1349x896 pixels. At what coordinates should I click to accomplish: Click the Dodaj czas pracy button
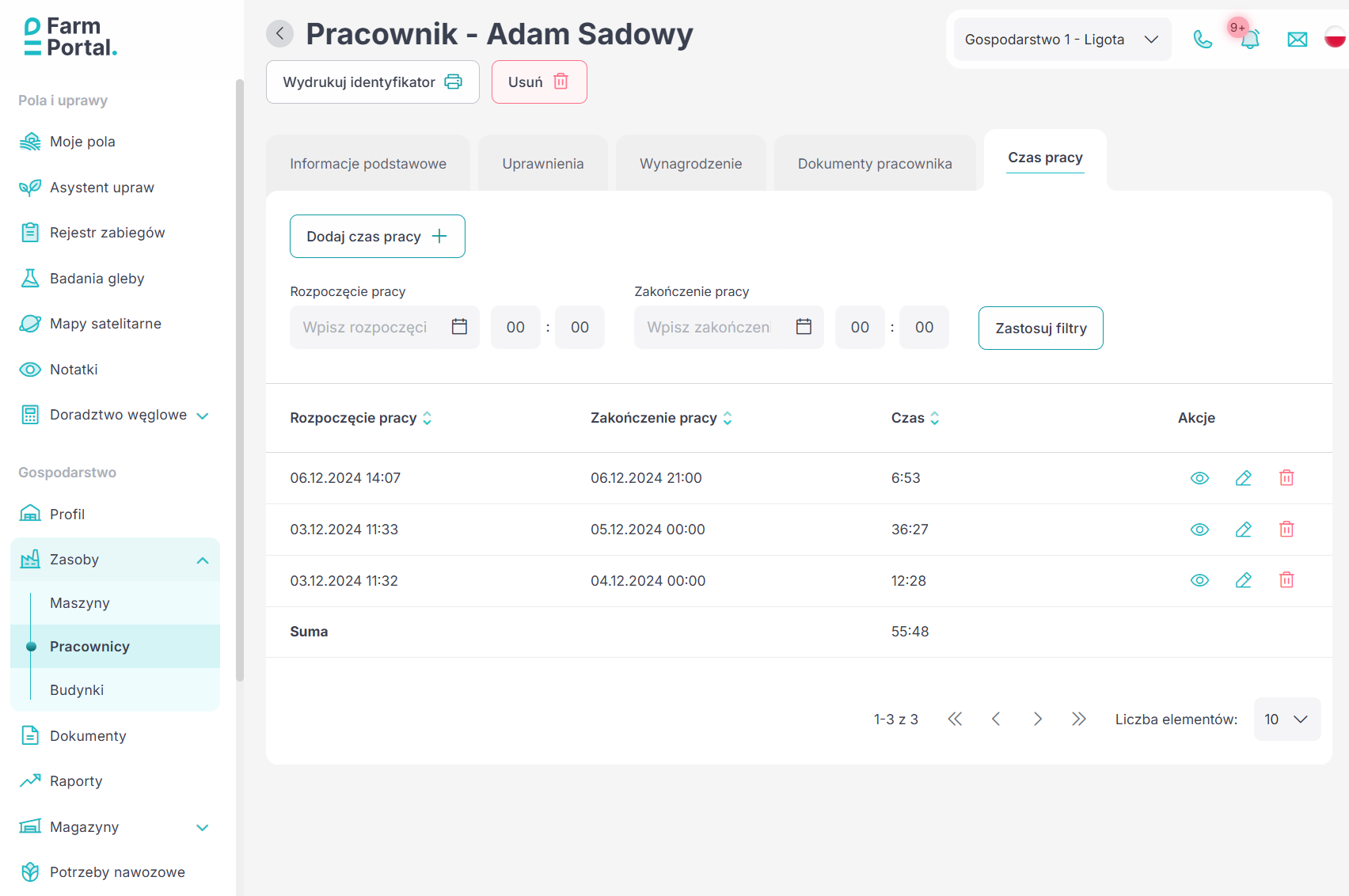coord(377,237)
